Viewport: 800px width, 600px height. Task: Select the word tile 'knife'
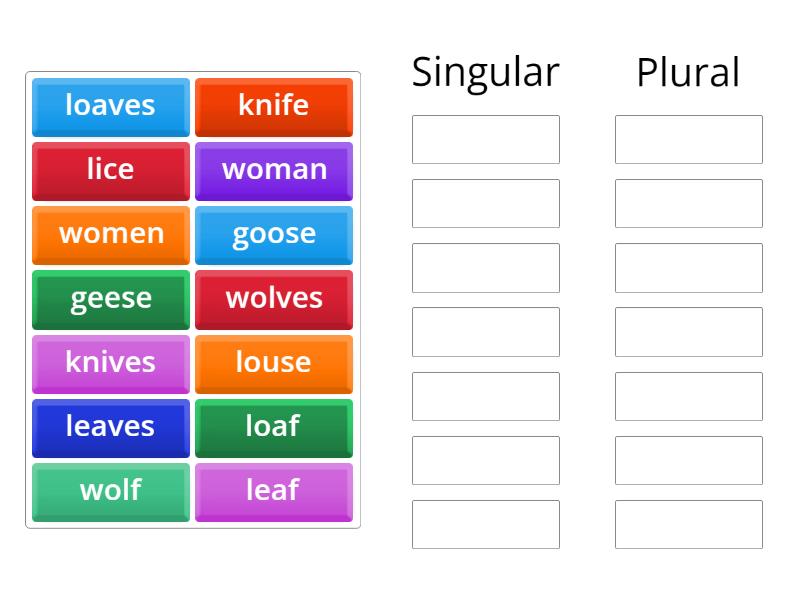coord(274,106)
